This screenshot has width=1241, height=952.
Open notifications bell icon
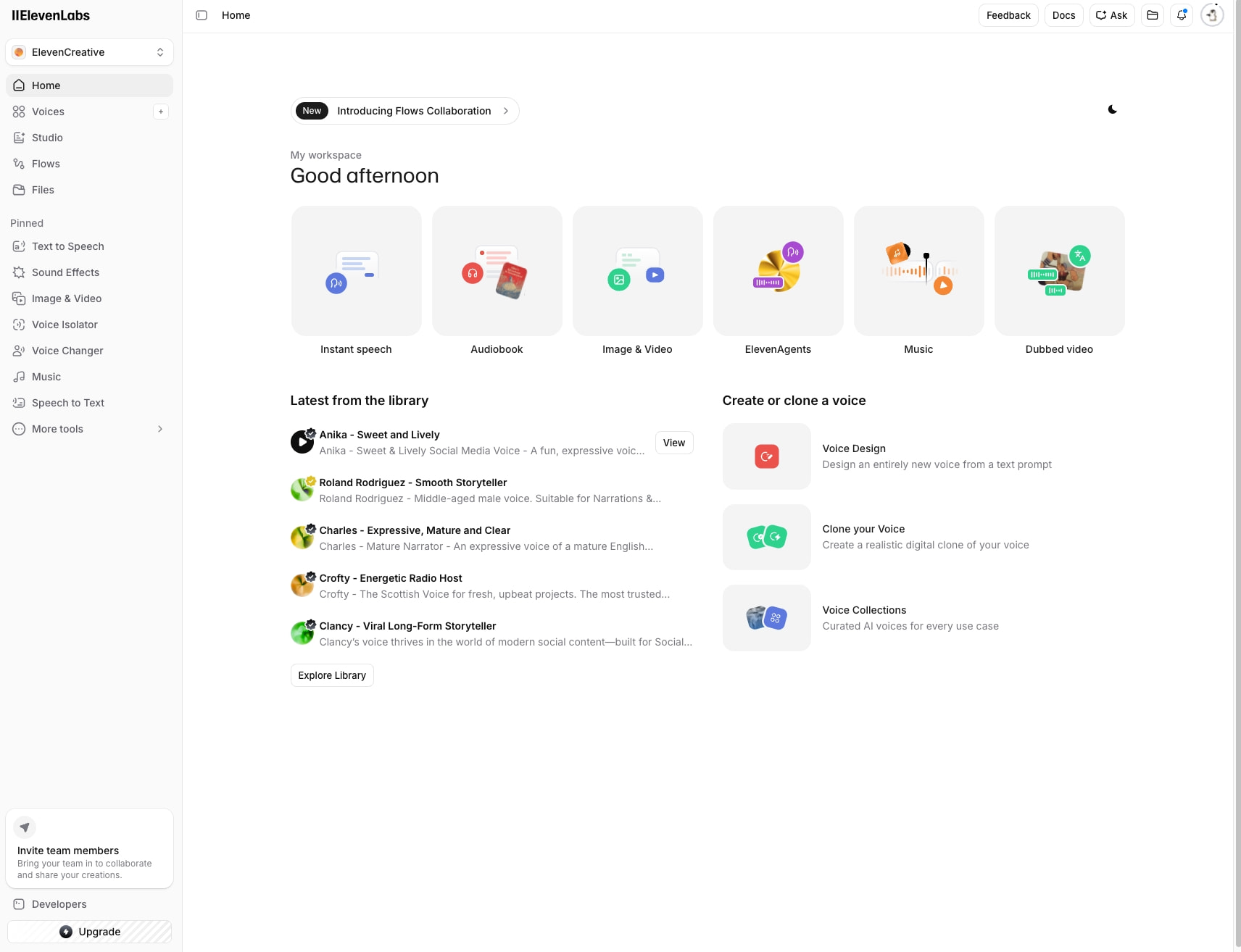(1182, 15)
